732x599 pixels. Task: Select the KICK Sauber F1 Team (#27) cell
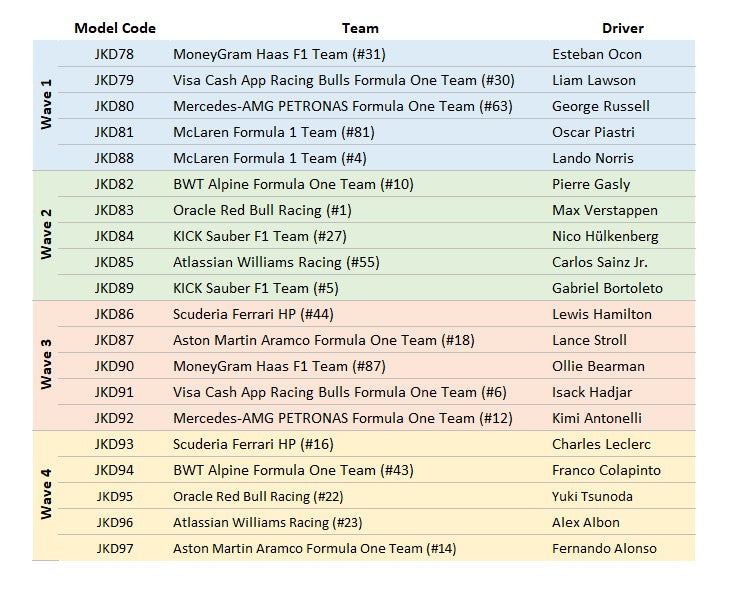(260, 236)
